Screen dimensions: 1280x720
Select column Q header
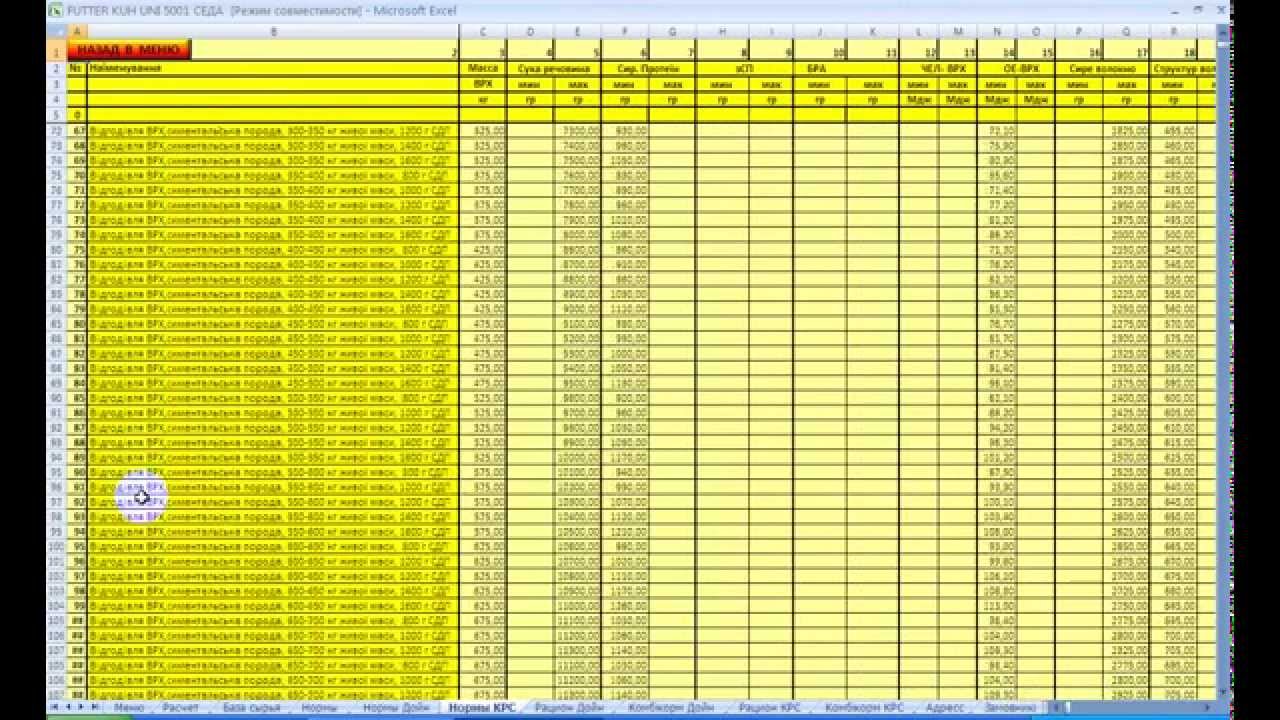tap(1127, 32)
